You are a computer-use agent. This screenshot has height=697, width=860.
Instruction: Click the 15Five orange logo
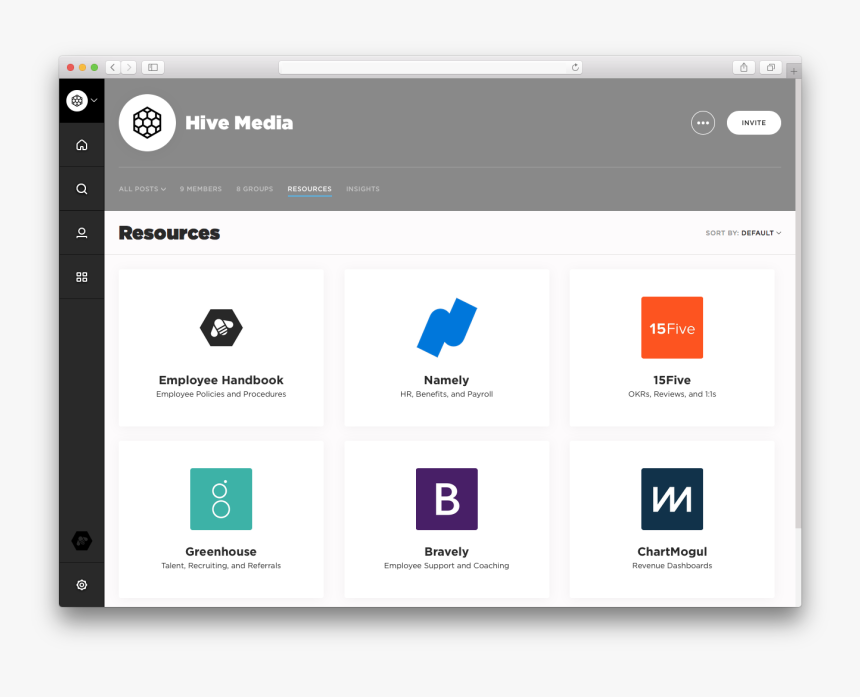tap(672, 327)
